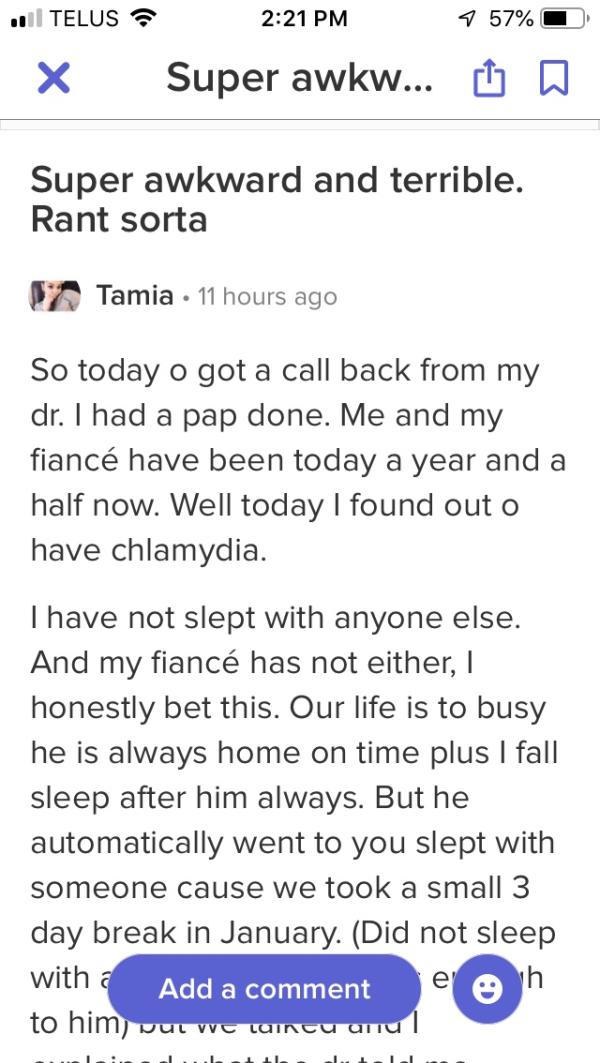Tap the 2:21 PM clock
The image size is (600, 1063).
coord(304,18)
